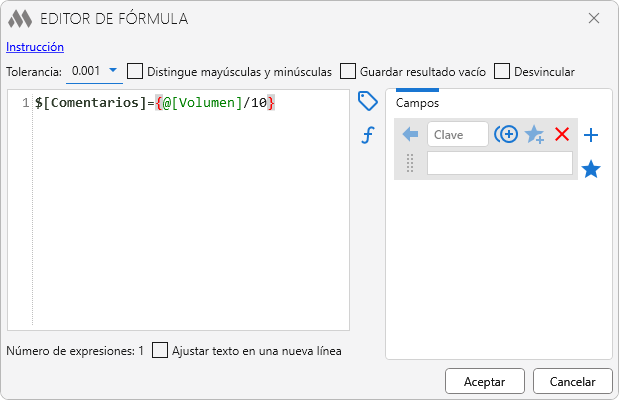Screen dimensions: 619x400
Task: Click the drag handle of the field row
Action: (409, 164)
